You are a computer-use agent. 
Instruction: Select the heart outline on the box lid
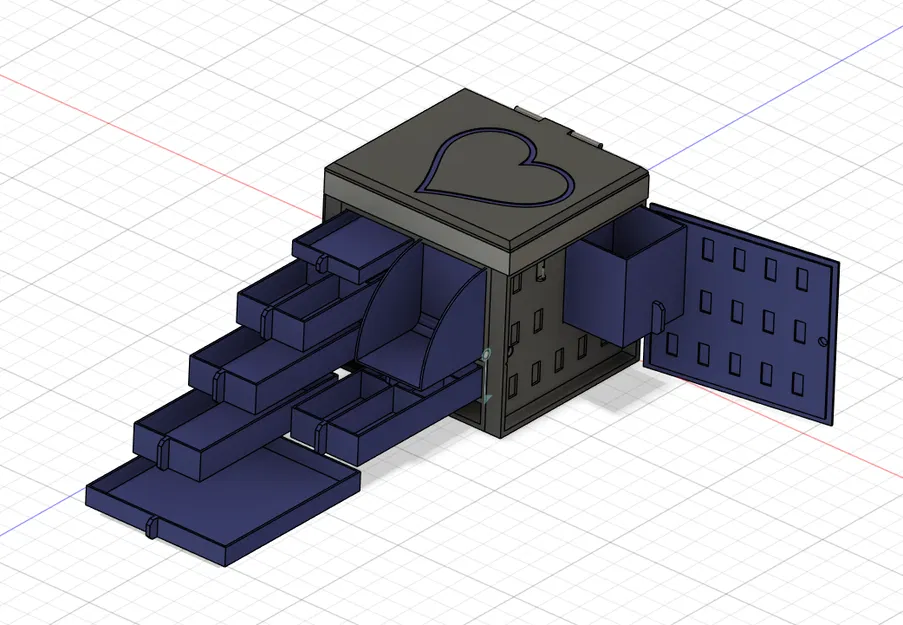point(494,165)
